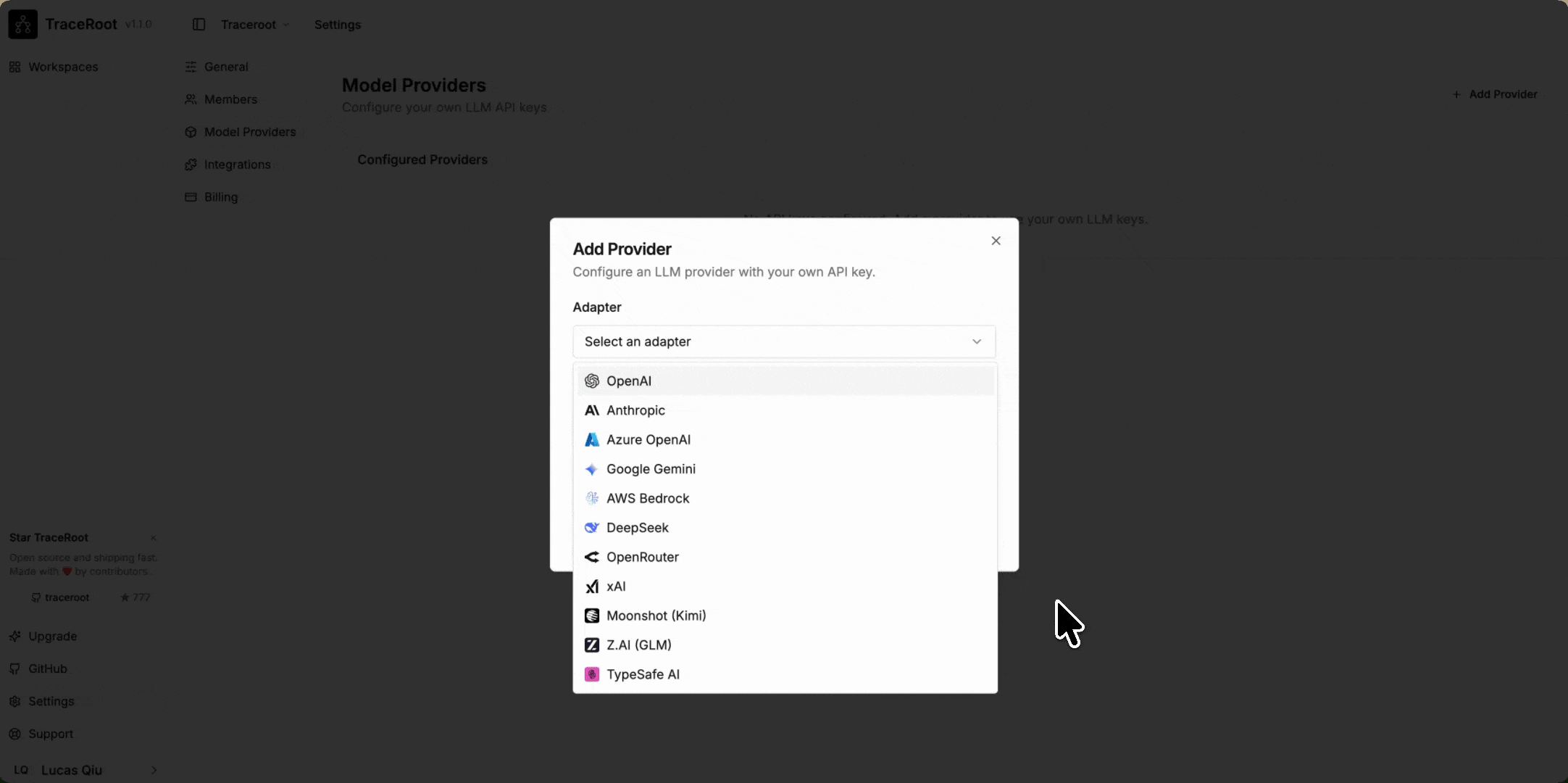Open Settings in the bottom sidebar
Viewport: 1568px width, 783px height.
42,702
